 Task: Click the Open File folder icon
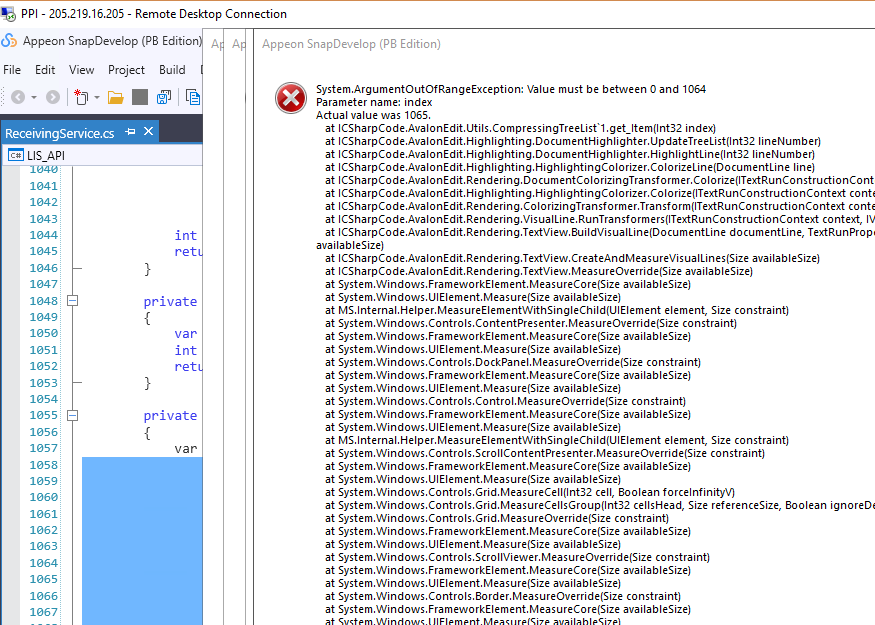[x=115, y=97]
